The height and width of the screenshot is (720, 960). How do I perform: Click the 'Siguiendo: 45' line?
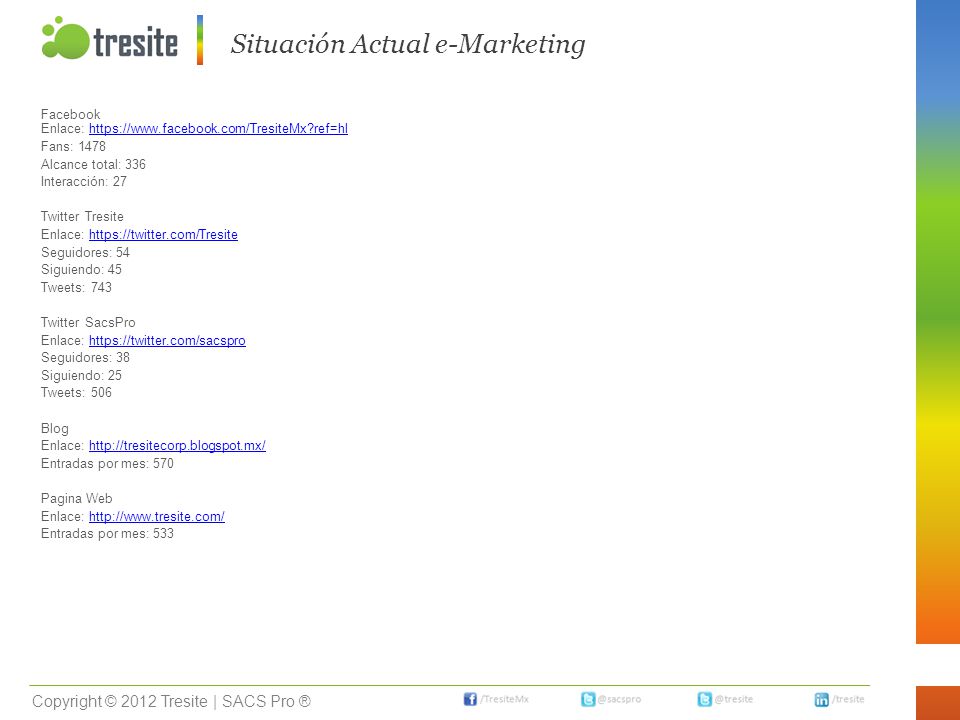click(81, 269)
